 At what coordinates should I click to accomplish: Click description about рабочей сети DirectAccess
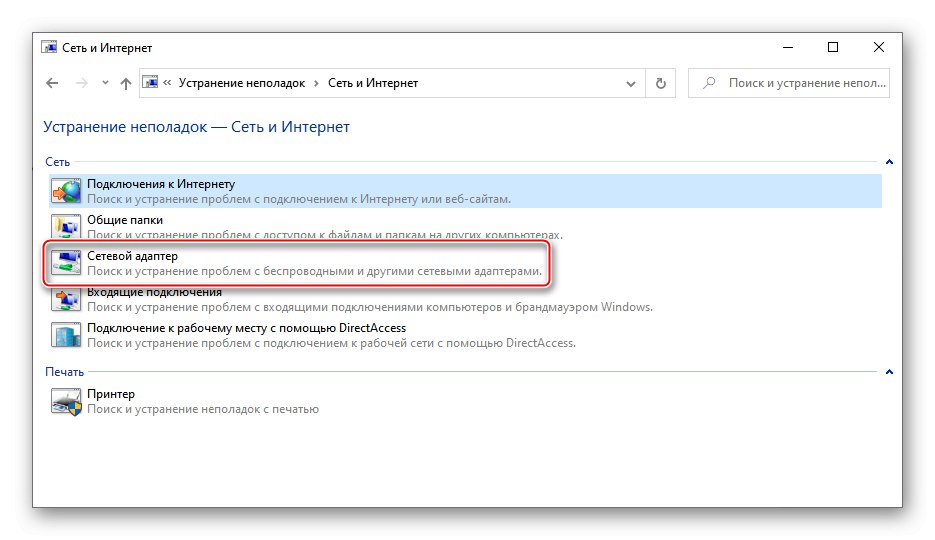tap(332, 343)
